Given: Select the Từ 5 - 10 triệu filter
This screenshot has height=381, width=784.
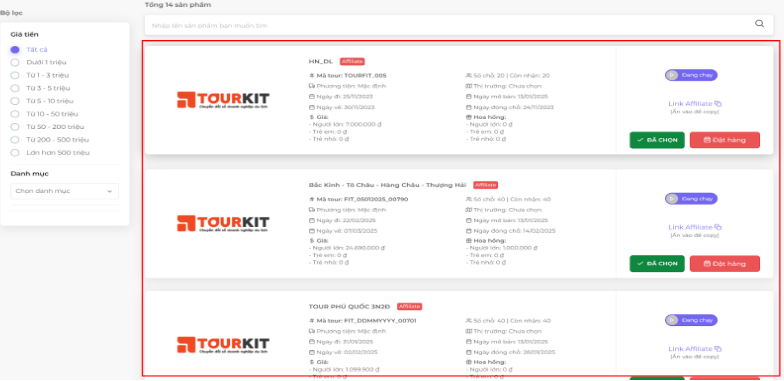Looking at the screenshot, I should pyautogui.click(x=15, y=101).
